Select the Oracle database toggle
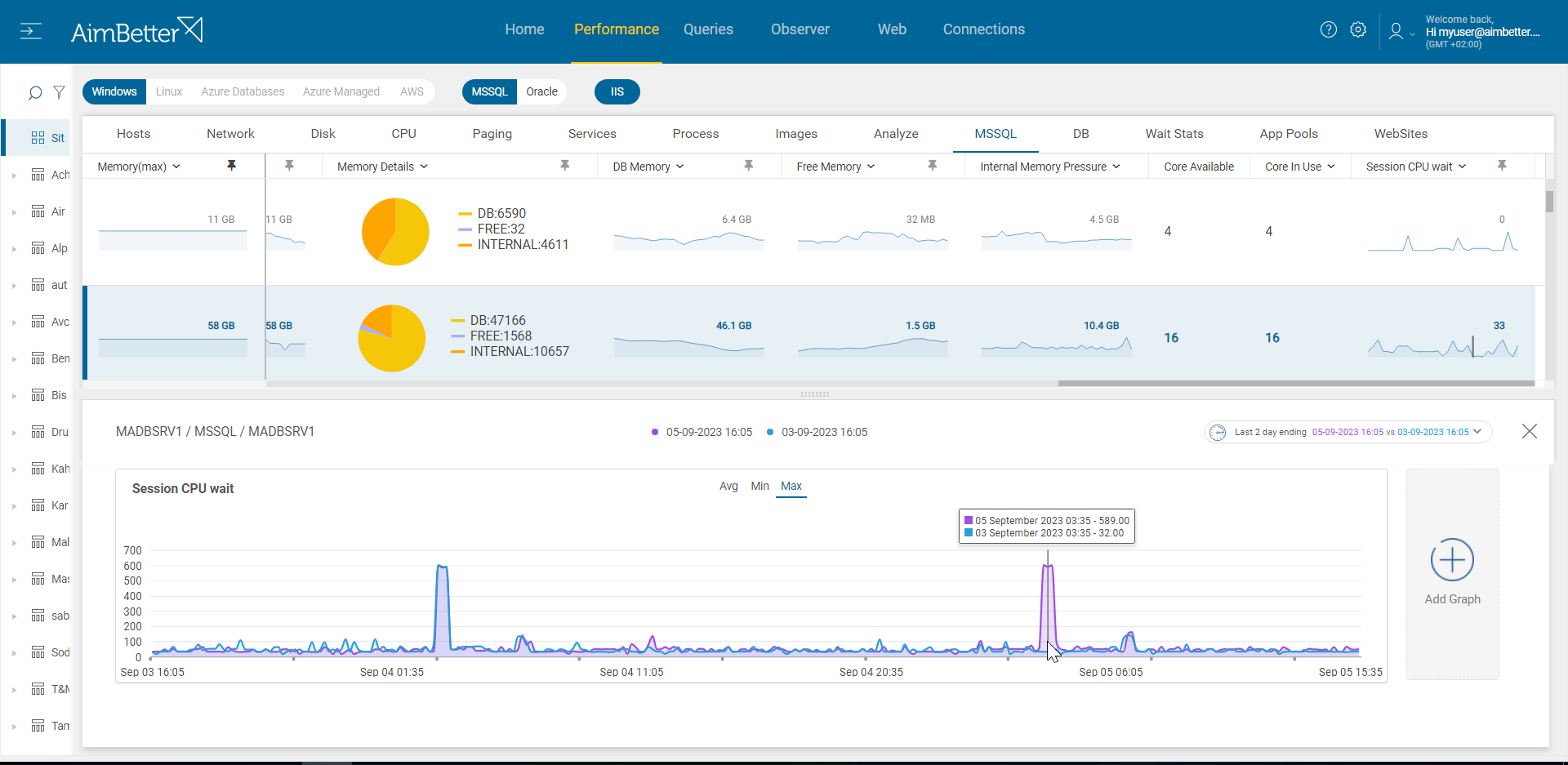This screenshot has width=1568, height=765. 541,91
